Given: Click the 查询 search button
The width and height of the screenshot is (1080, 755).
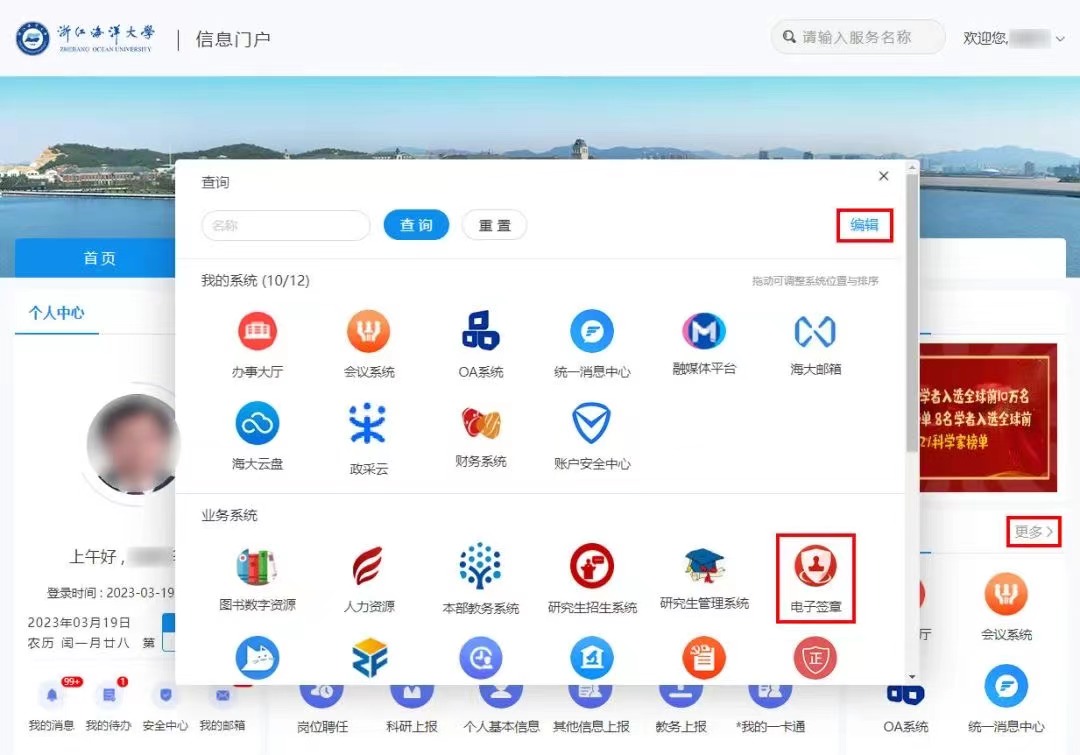Looking at the screenshot, I should click(x=416, y=225).
